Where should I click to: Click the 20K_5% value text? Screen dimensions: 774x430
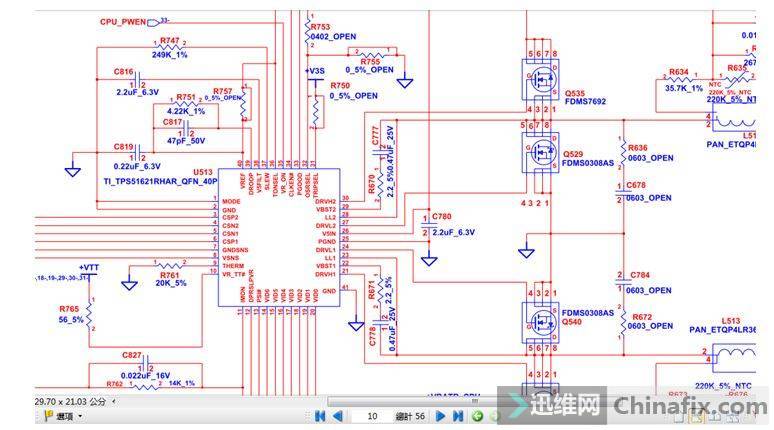click(x=171, y=283)
